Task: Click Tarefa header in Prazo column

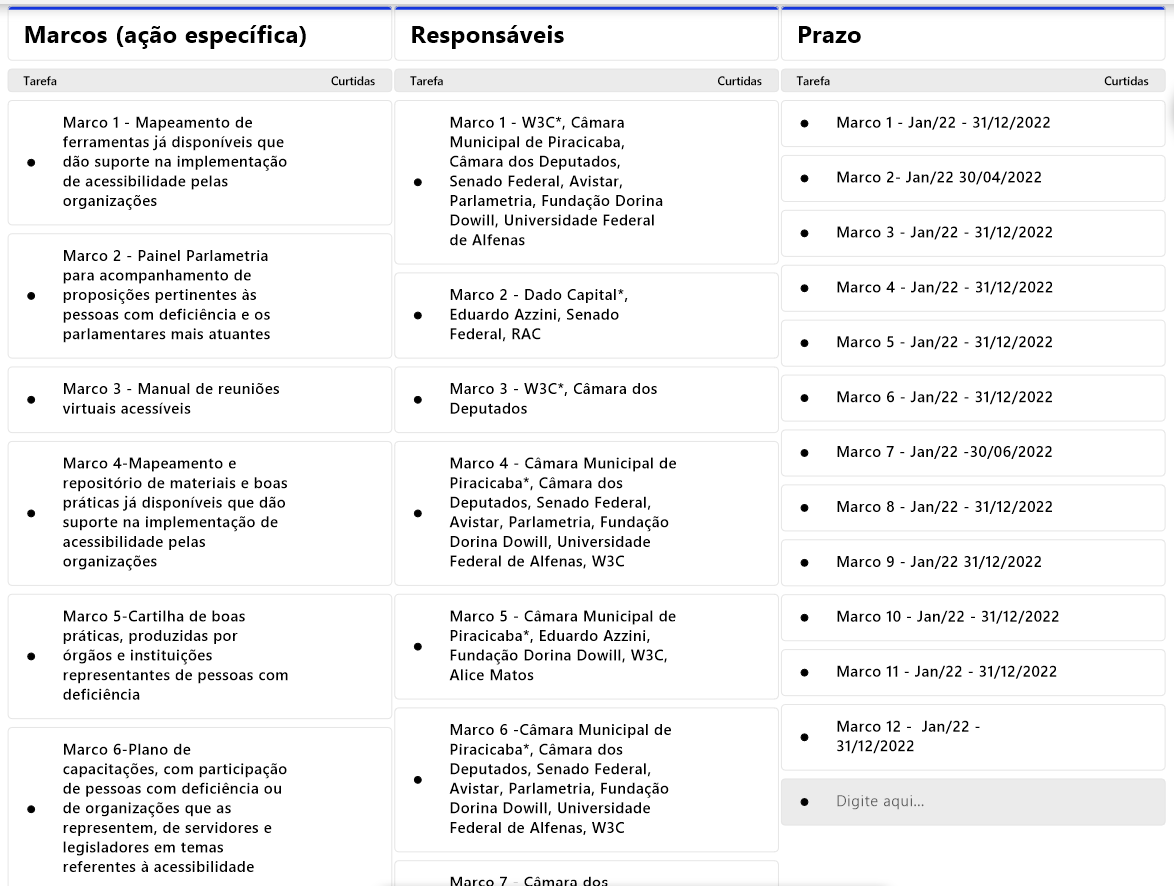Action: pos(813,81)
